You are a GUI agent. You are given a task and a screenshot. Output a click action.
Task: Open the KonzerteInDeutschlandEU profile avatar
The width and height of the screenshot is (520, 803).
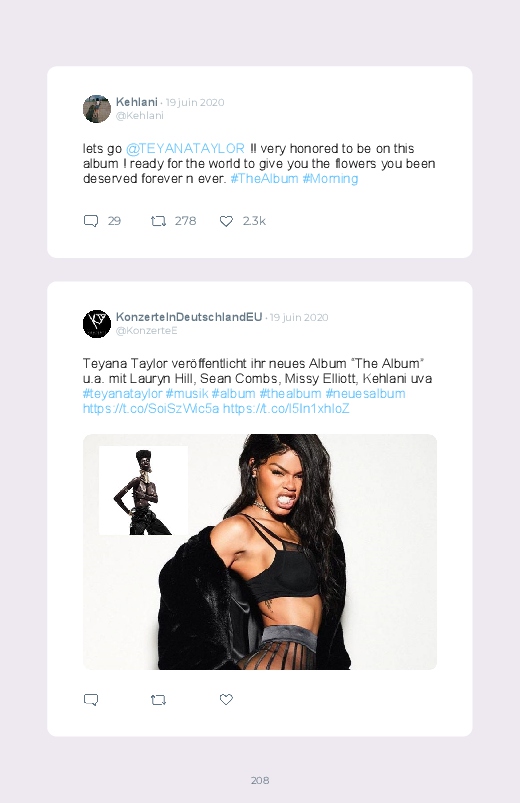97,324
